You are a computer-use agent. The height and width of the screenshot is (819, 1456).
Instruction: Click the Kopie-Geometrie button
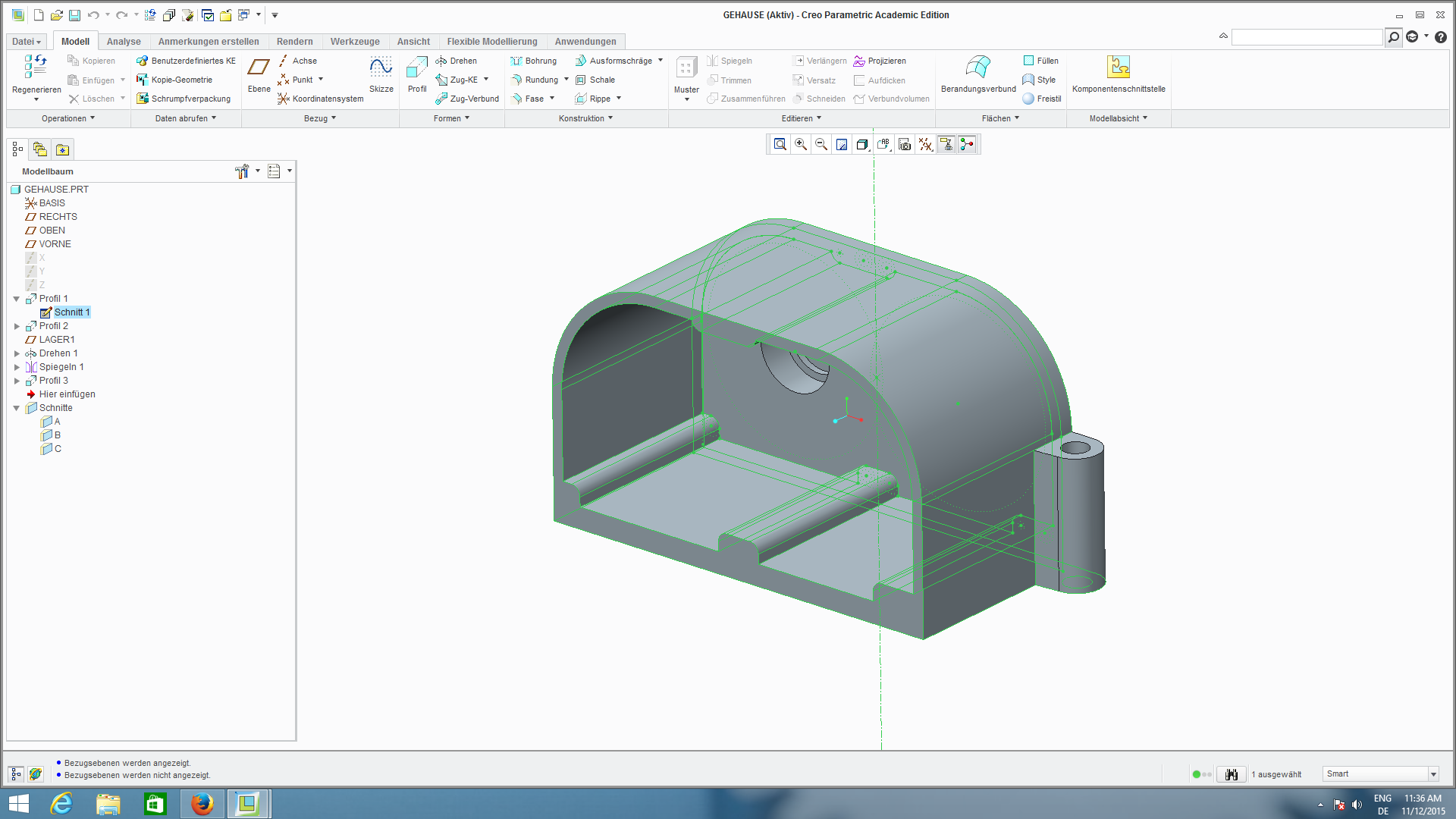tap(174, 80)
